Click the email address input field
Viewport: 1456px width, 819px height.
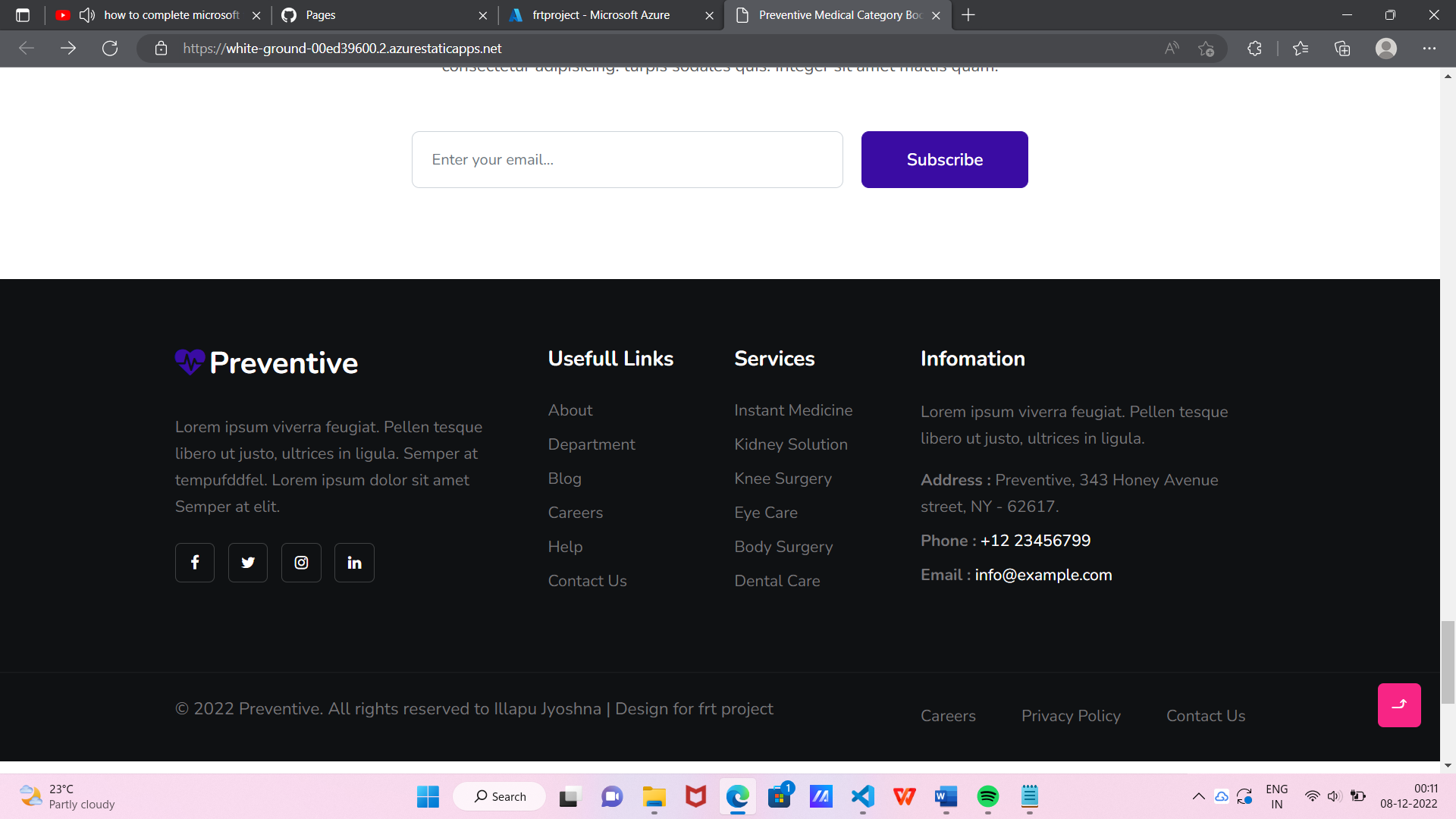626,159
